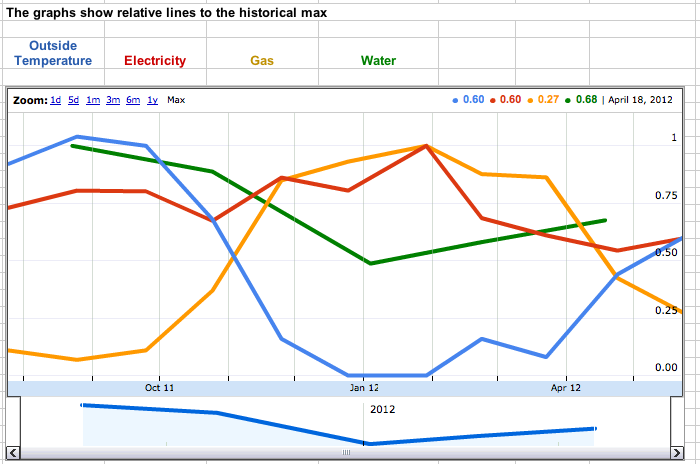Click the blue legend dot for temperature
700x464 pixels.
pyautogui.click(x=456, y=100)
